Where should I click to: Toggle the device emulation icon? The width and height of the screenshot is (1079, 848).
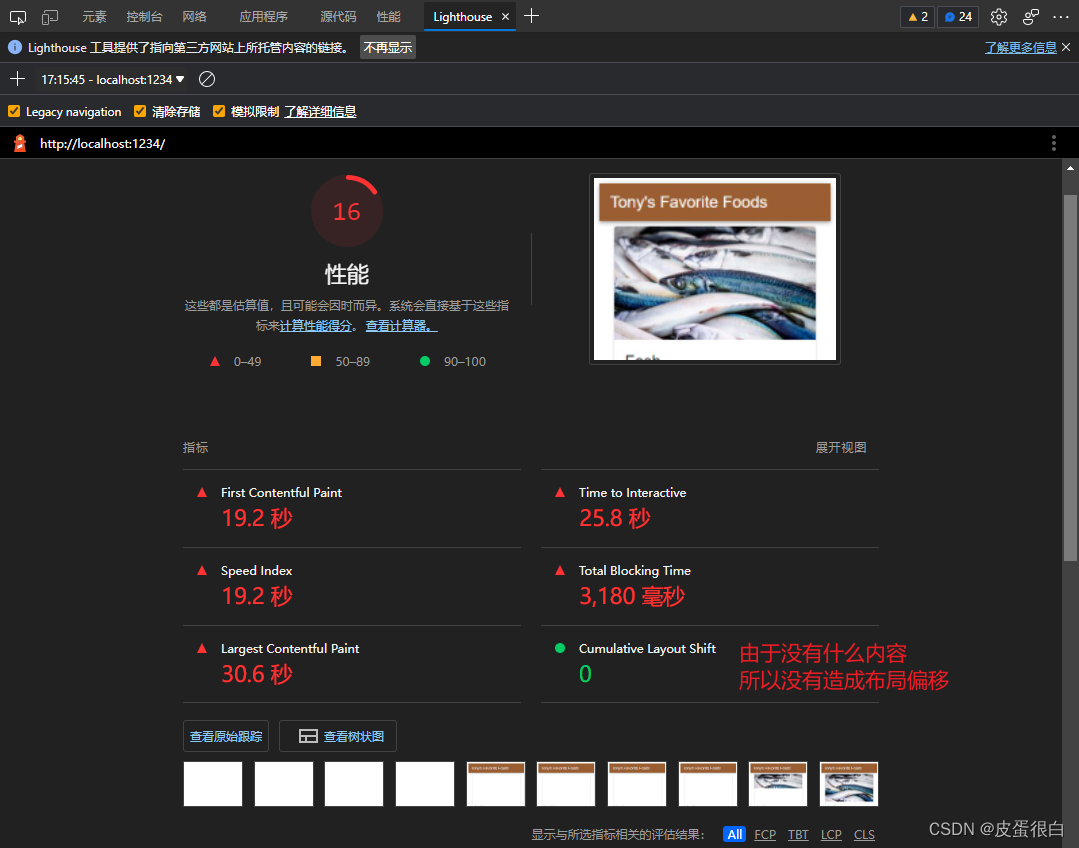coord(50,16)
